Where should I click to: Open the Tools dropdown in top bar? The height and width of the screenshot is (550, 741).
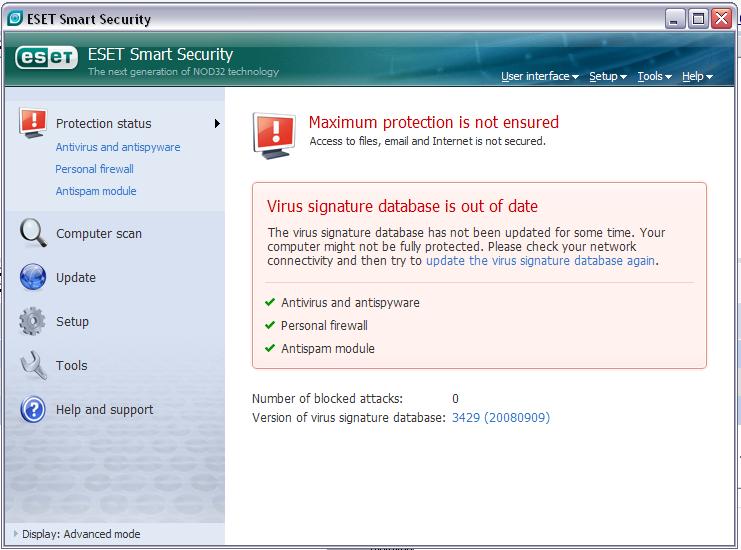(654, 77)
